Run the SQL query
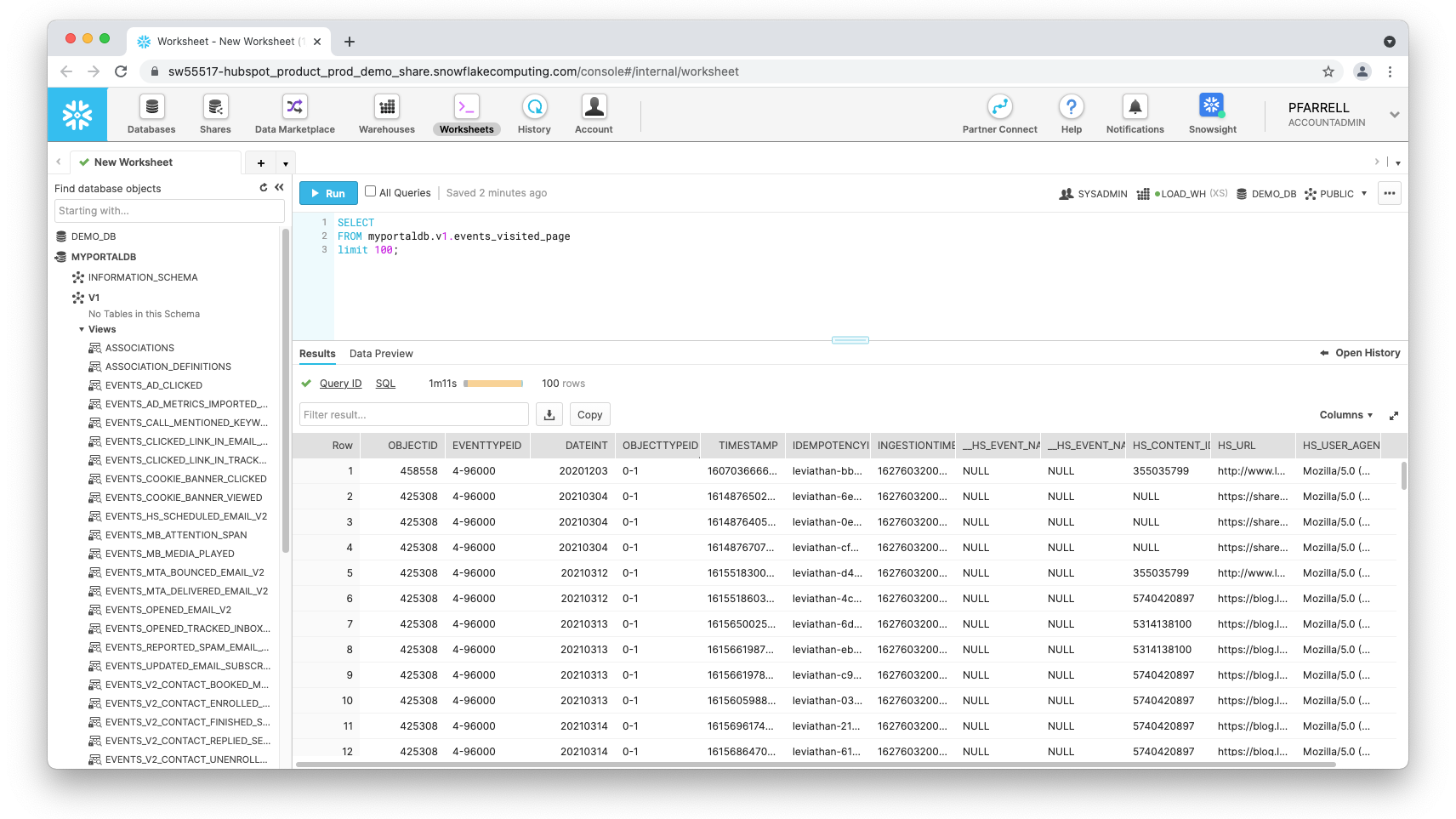Screen dimensions: 1456x819 pyautogui.click(x=328, y=193)
